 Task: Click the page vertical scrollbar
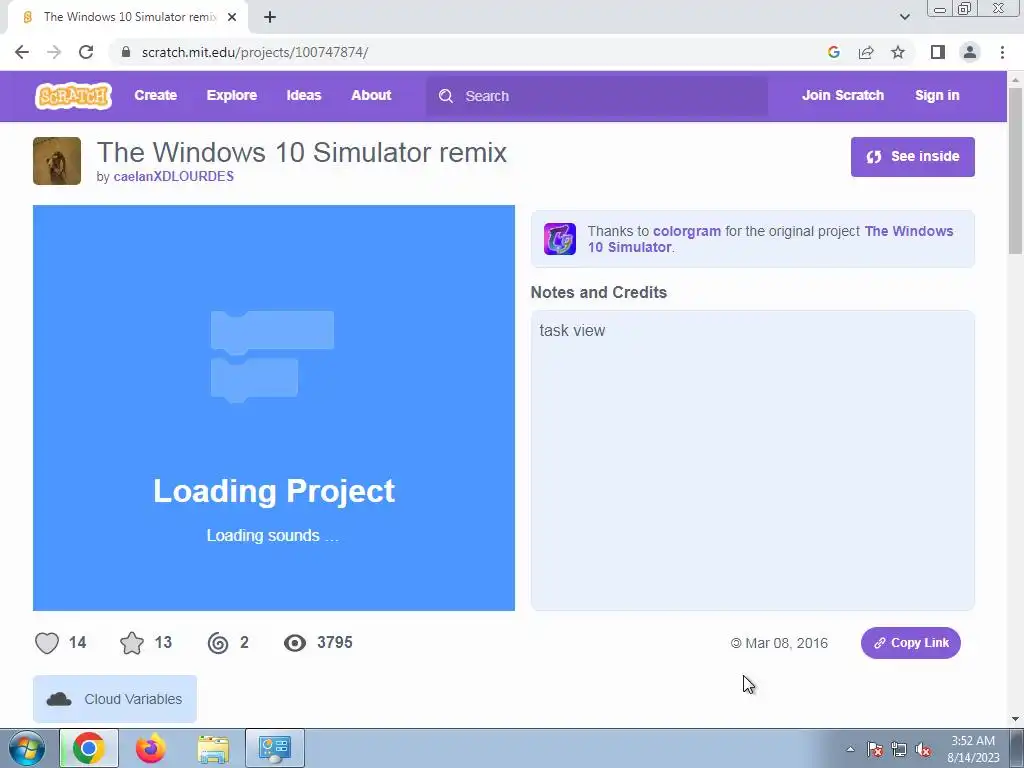tap(1016, 171)
